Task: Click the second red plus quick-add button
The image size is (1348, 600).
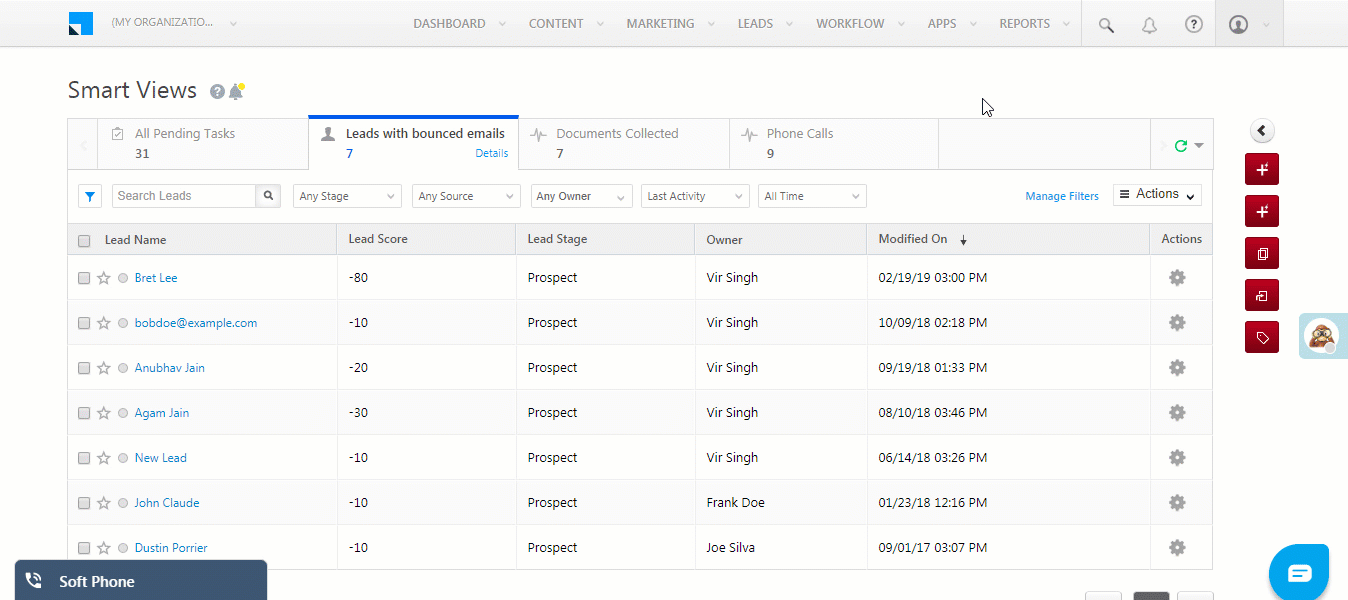Action: [1262, 212]
